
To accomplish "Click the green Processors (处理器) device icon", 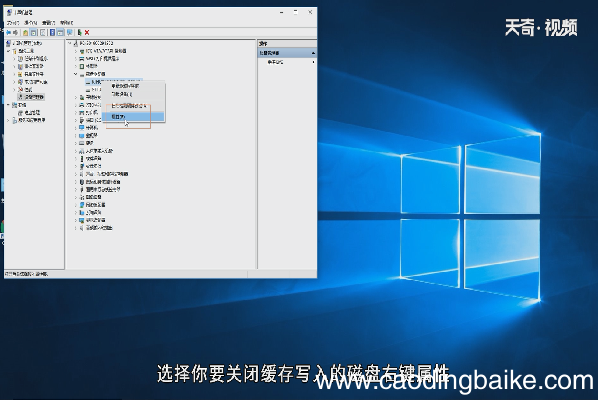I will [82, 66].
